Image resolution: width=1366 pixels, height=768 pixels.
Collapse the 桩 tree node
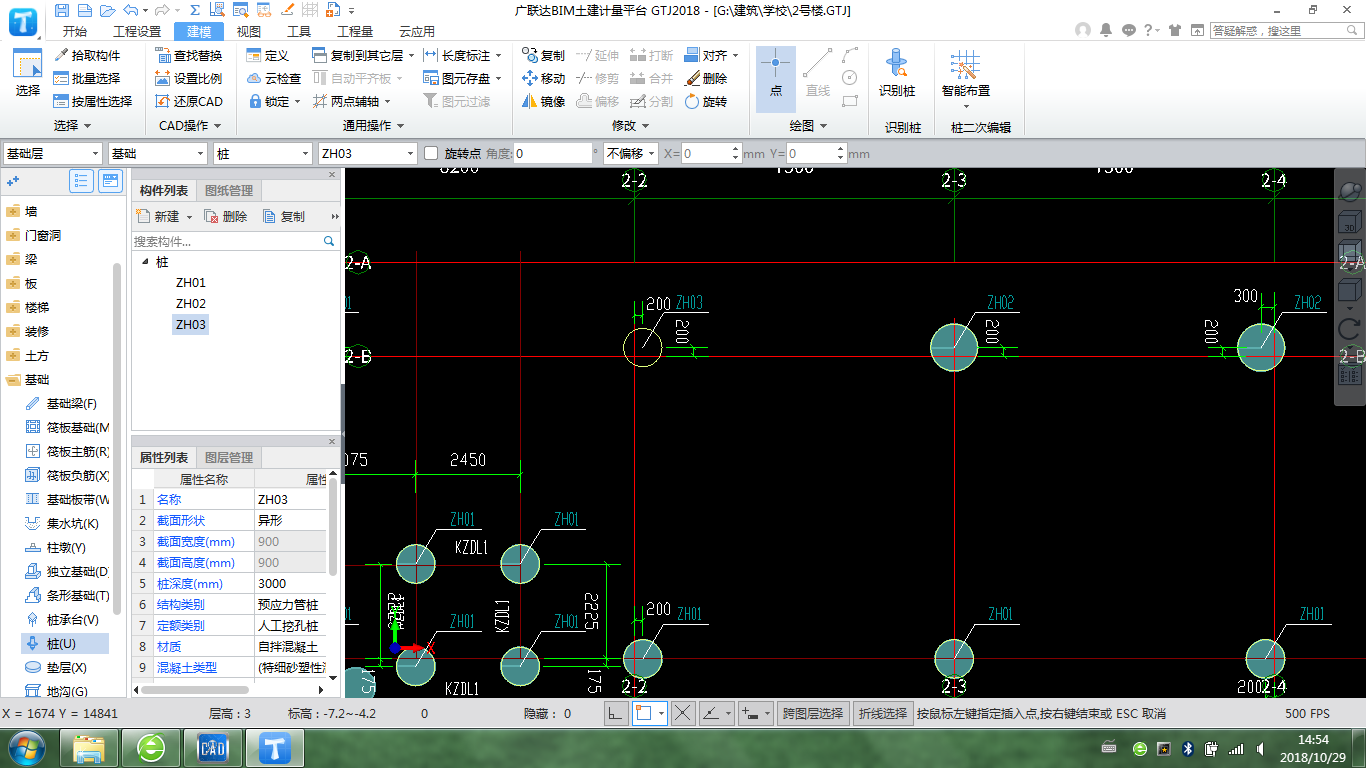(146, 262)
